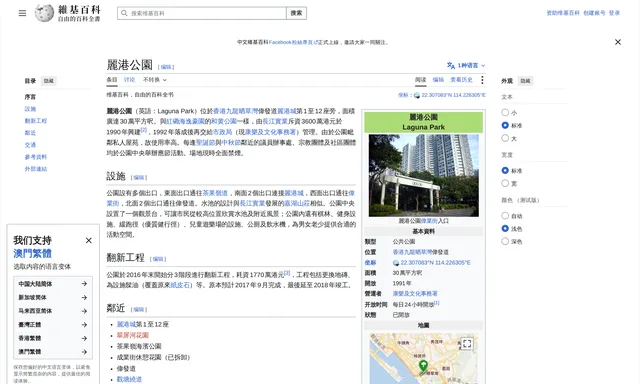
Task: Open the Laguna Park infobox photo
Action: point(424,175)
